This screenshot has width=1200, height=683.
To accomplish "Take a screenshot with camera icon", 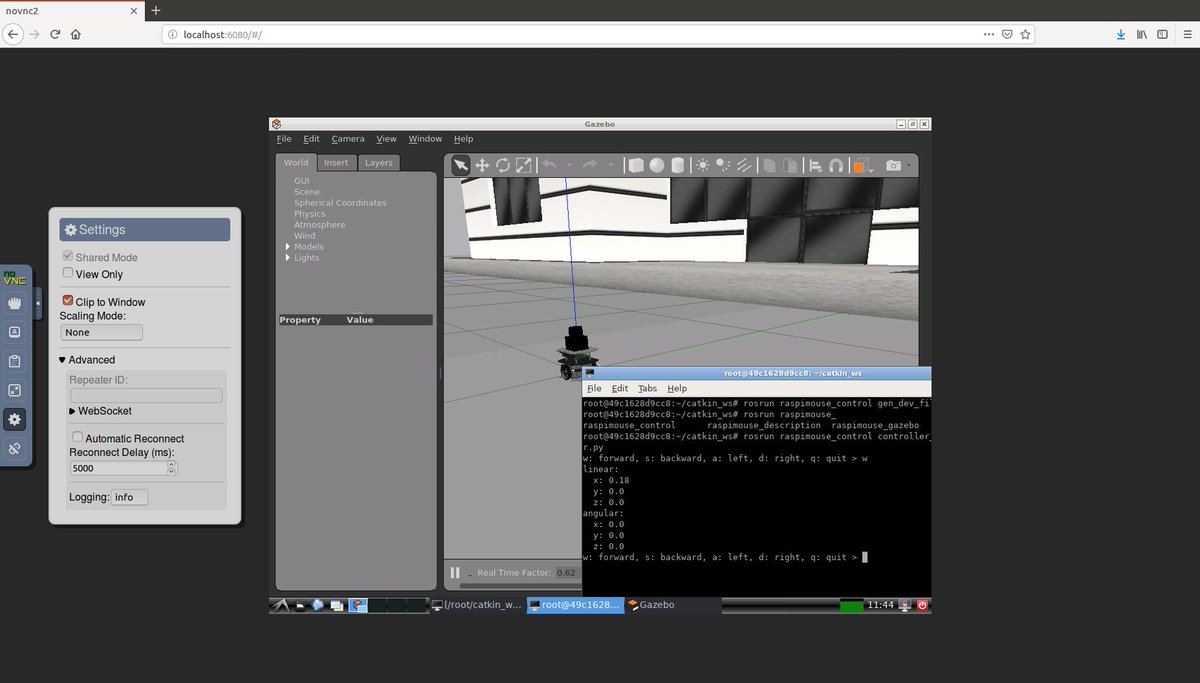I will tap(893, 166).
